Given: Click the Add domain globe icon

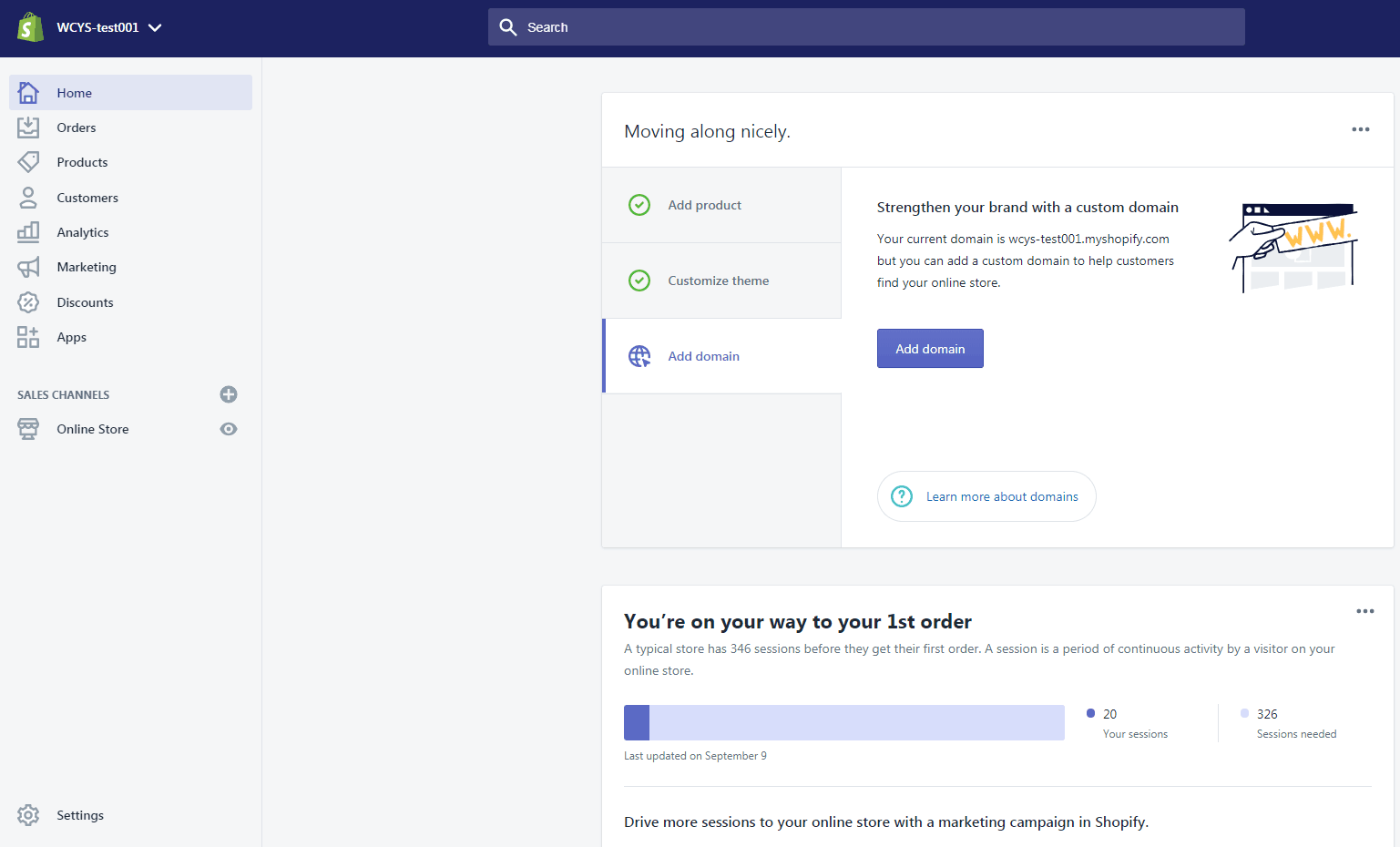Looking at the screenshot, I should pos(639,356).
